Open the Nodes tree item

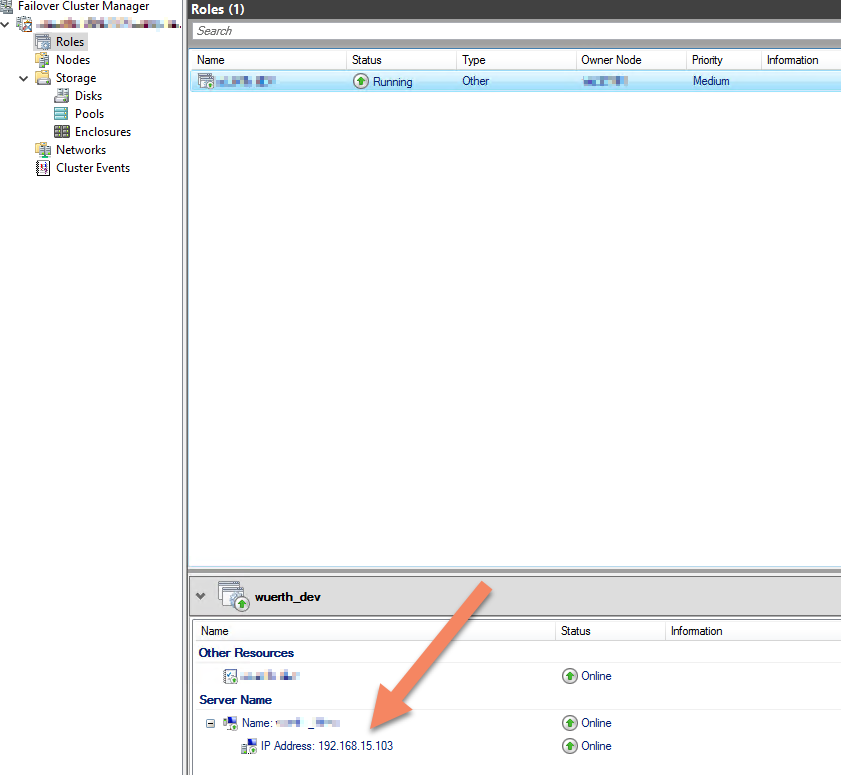[72, 60]
